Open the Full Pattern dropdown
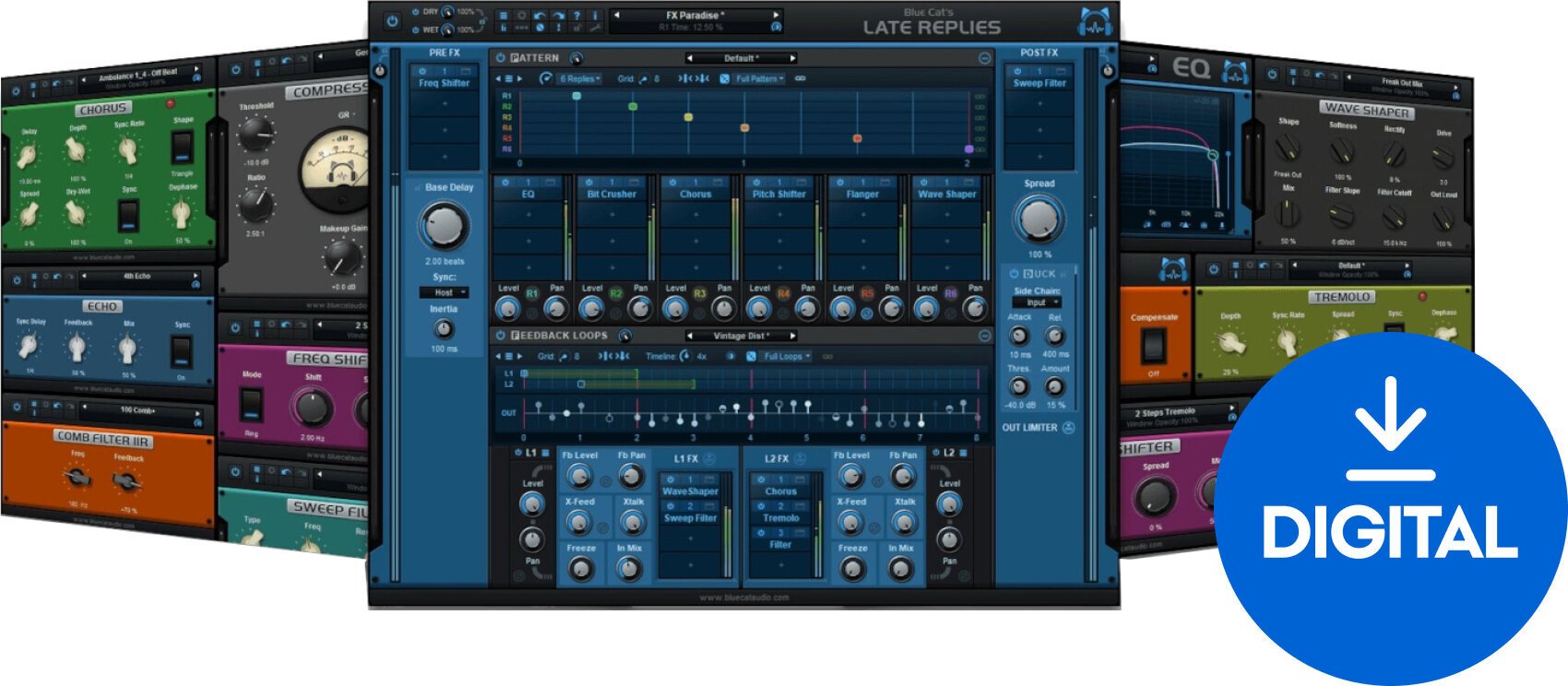This screenshot has height=686, width=1568. 760,78
